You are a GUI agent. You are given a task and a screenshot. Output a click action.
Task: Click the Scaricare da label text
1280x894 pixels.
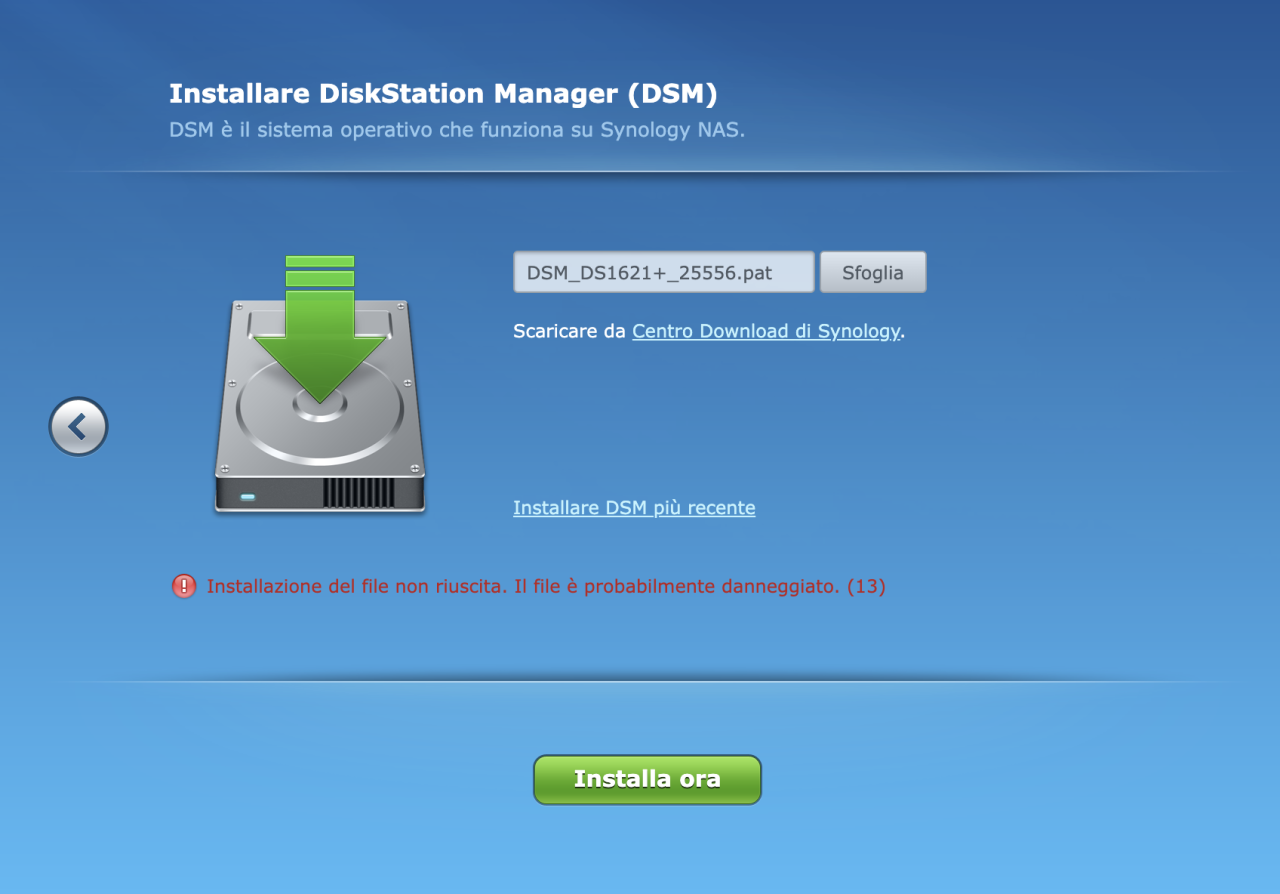point(569,331)
